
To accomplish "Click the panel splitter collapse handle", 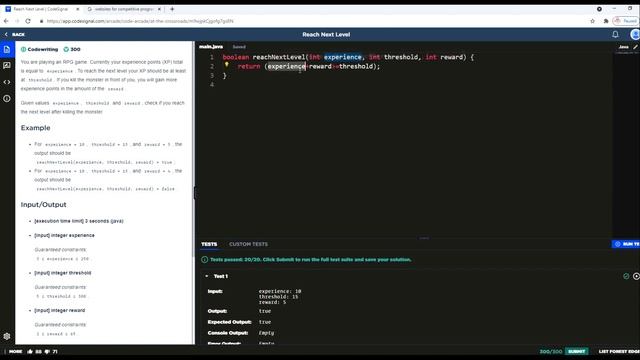I will point(194,193).
